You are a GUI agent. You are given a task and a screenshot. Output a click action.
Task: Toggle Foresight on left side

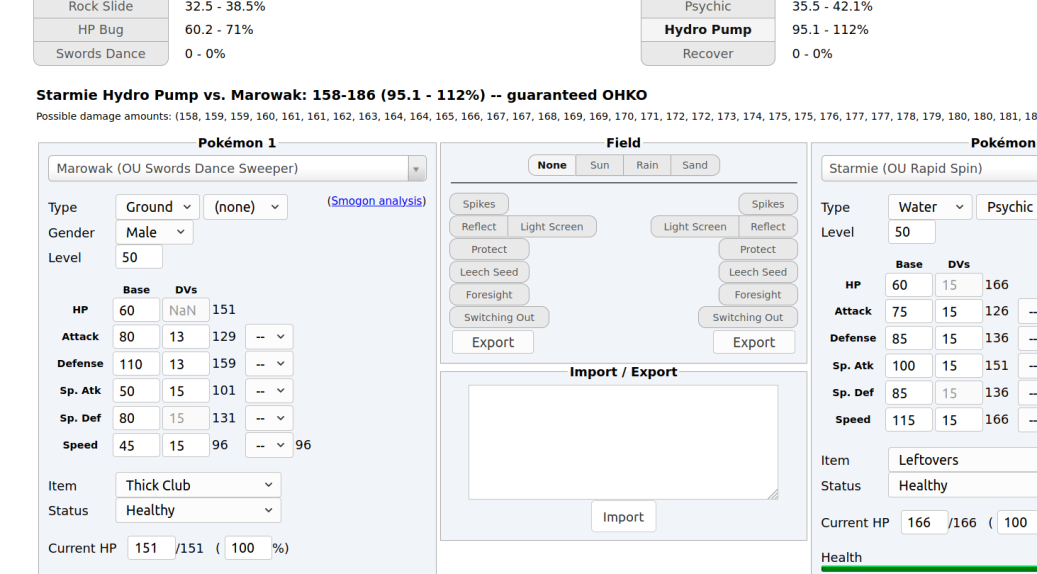(489, 294)
